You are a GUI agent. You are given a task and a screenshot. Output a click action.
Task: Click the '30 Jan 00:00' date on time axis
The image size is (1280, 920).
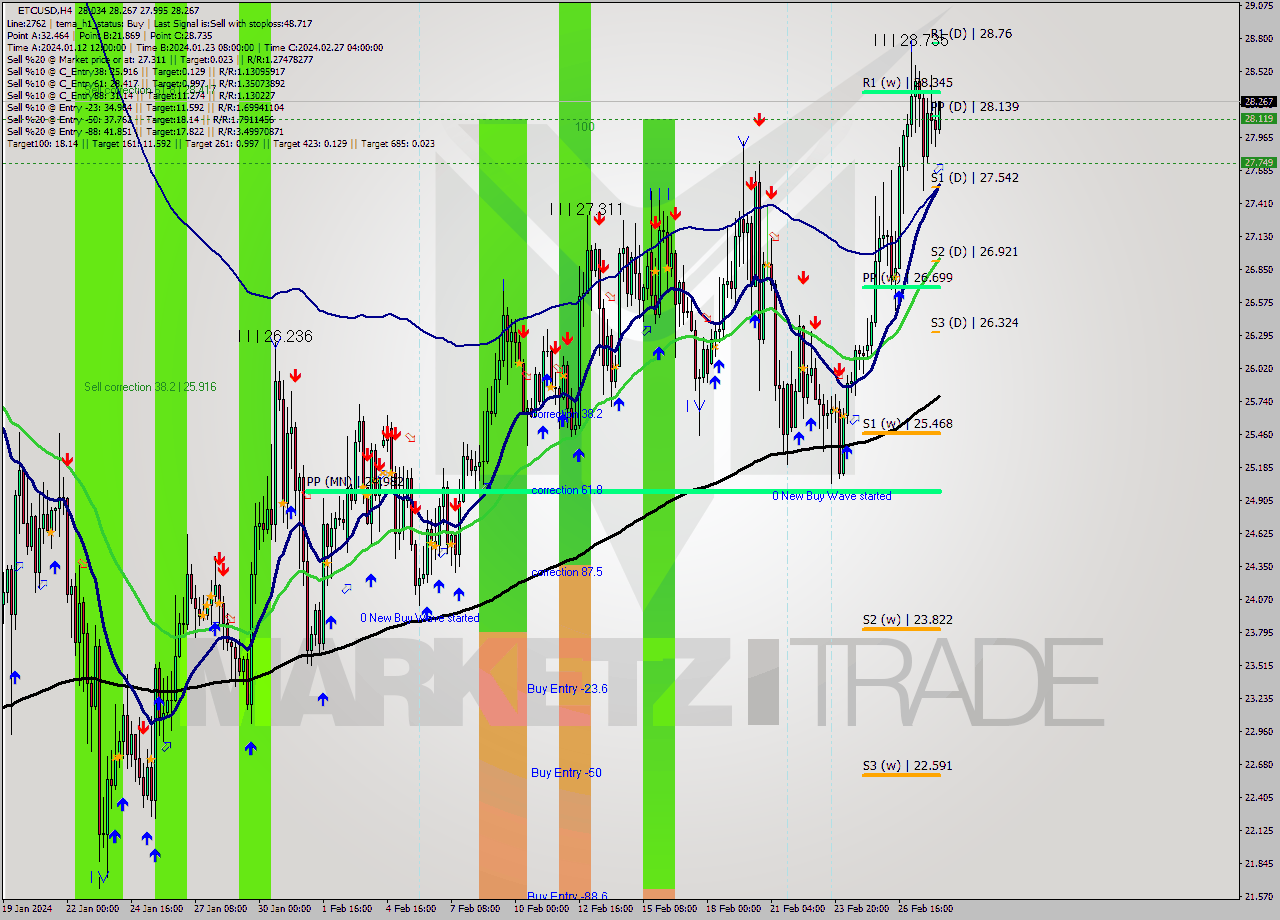(x=285, y=909)
